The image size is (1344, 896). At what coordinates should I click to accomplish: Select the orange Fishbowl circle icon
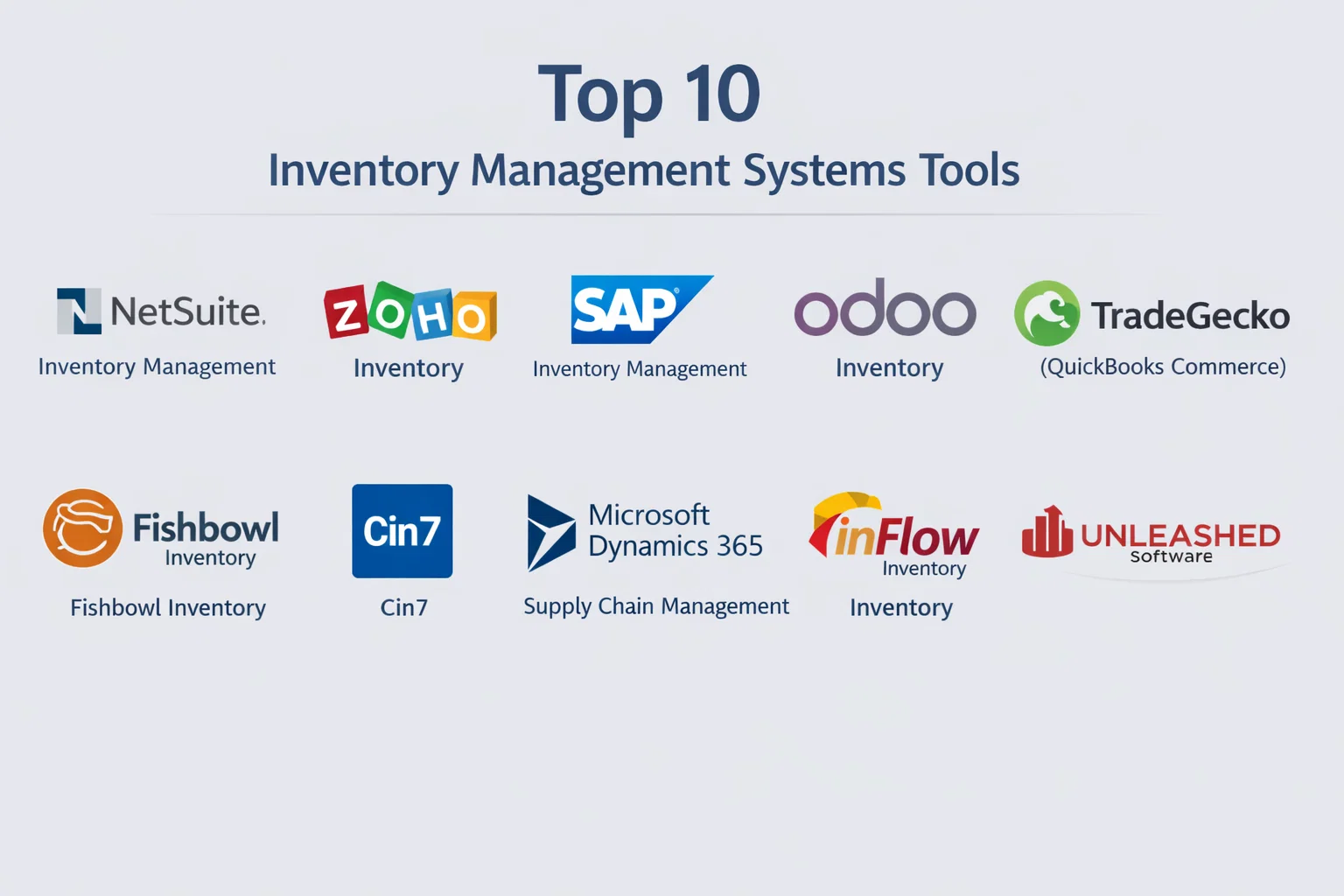tap(83, 528)
